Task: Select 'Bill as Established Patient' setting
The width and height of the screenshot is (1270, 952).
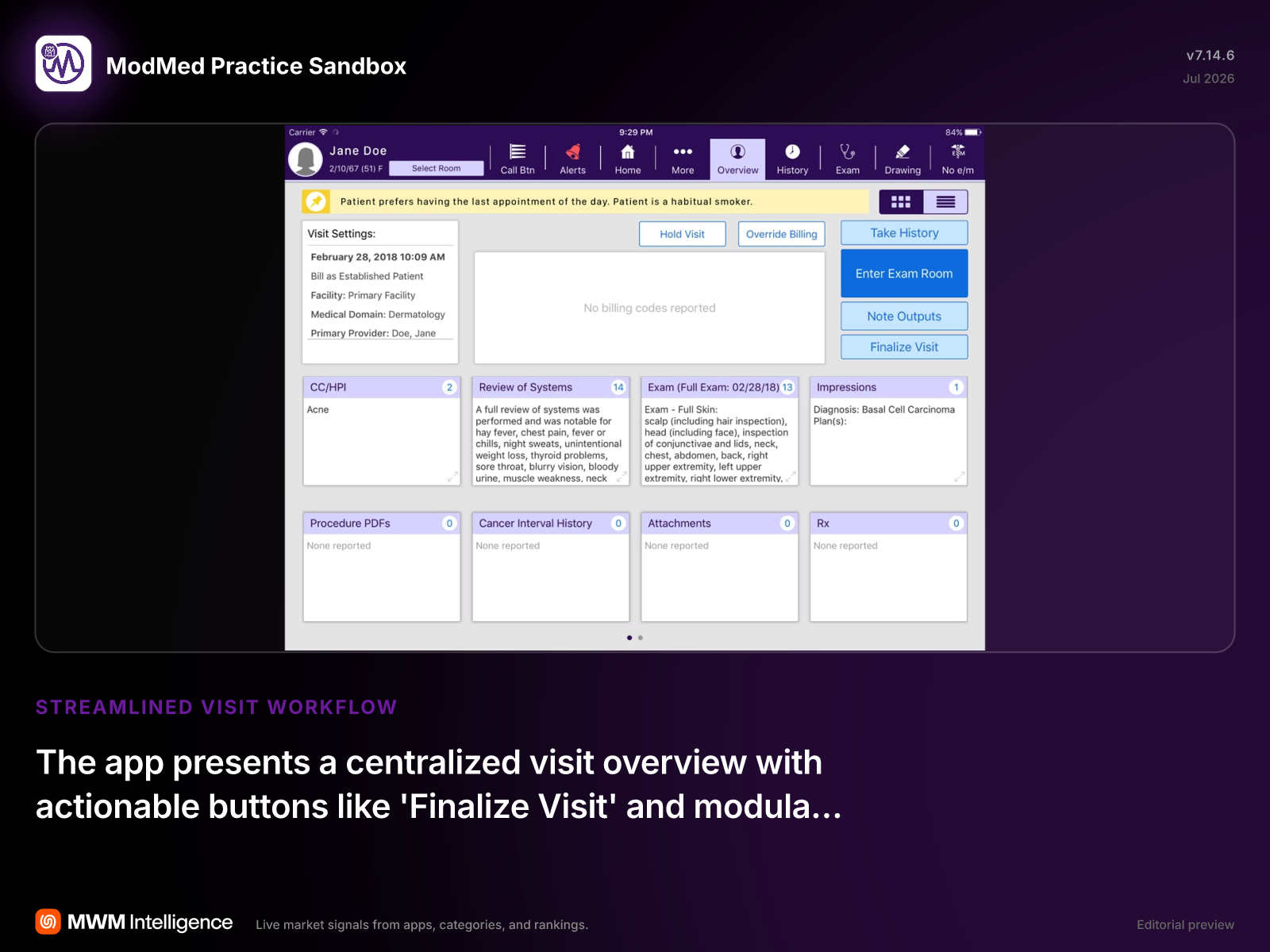Action: coord(367,276)
